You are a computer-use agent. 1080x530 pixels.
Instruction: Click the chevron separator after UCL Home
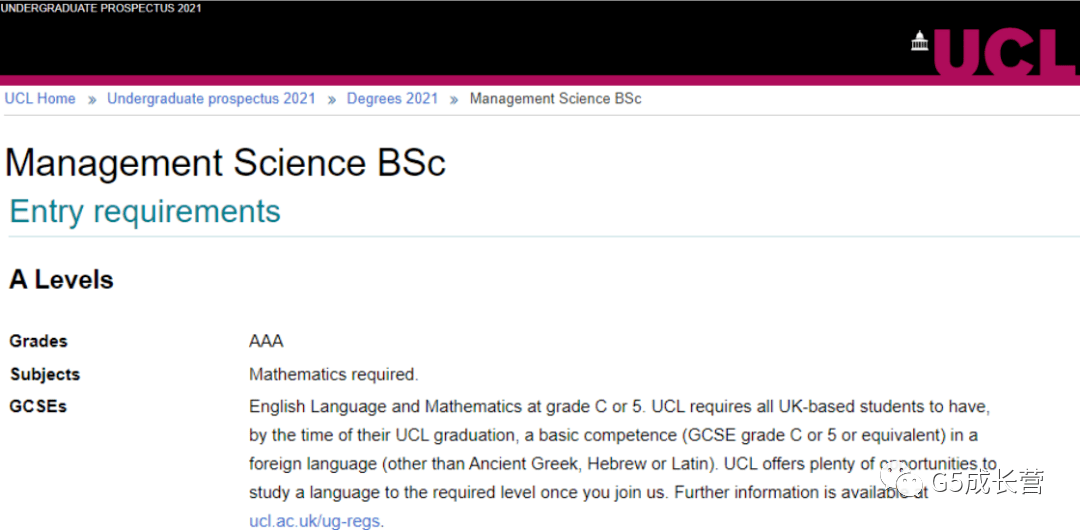click(92, 99)
